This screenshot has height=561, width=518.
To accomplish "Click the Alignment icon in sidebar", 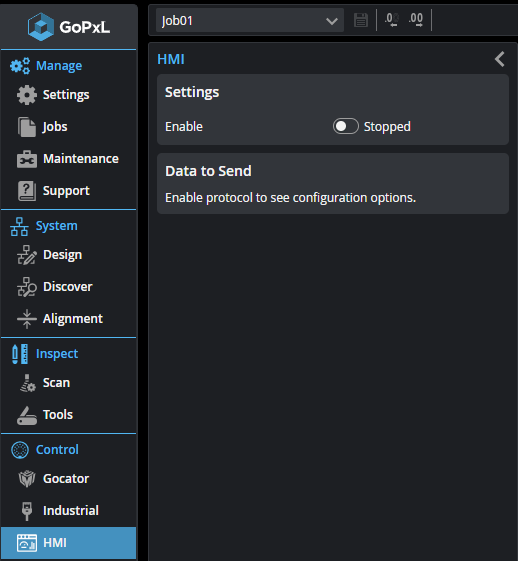I will click(27, 318).
